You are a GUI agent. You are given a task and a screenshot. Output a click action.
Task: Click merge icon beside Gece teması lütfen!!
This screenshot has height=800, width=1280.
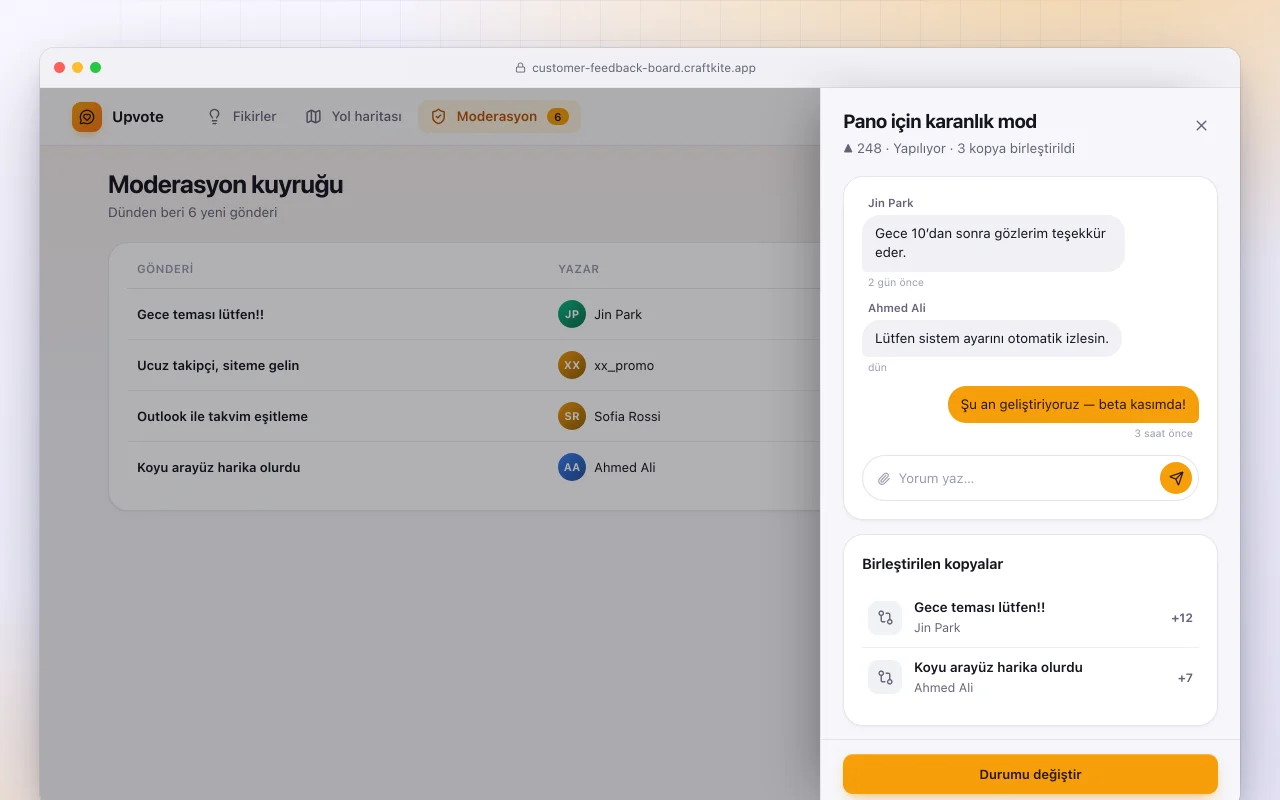885,618
